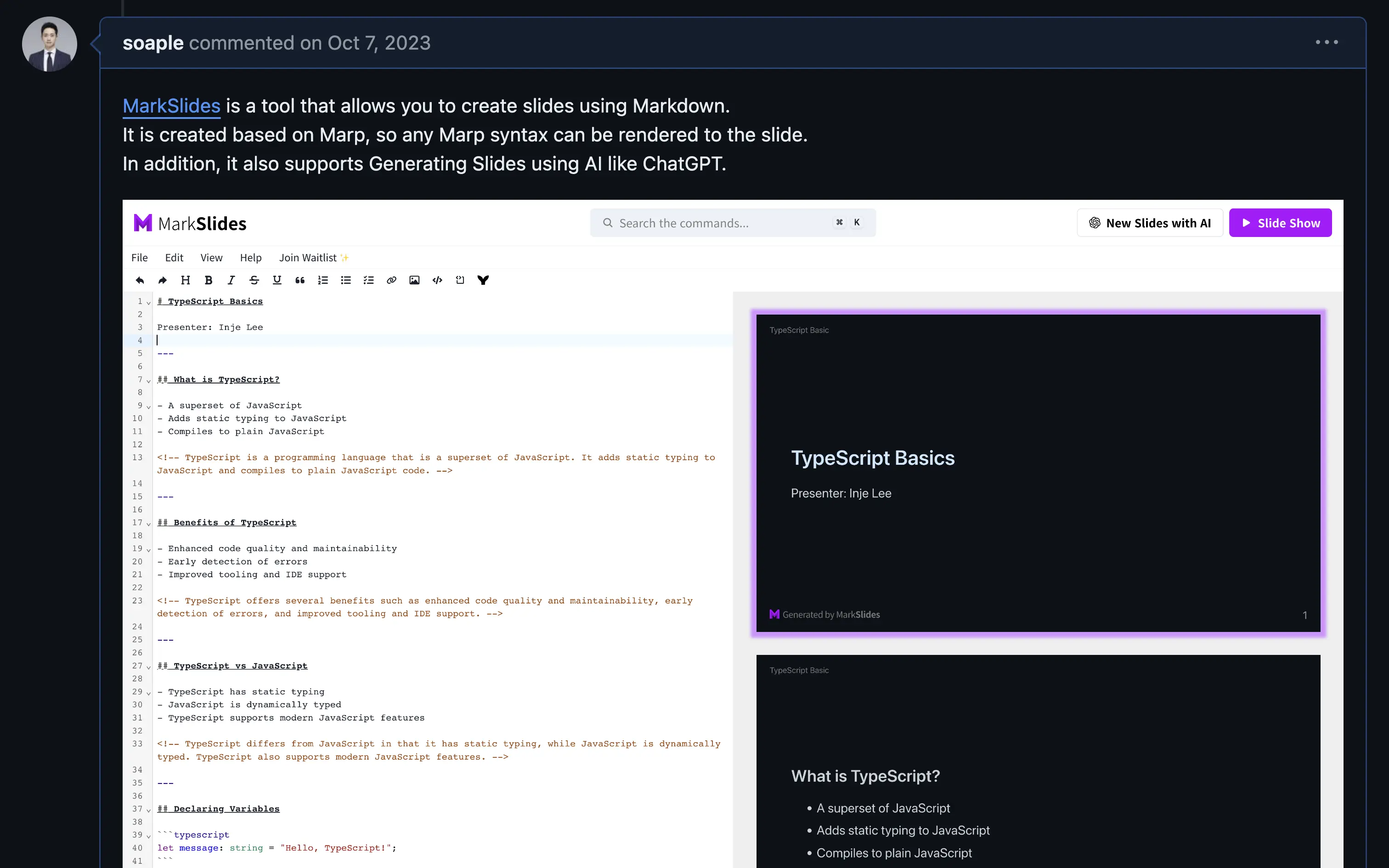Open the Help menu

[x=251, y=258]
